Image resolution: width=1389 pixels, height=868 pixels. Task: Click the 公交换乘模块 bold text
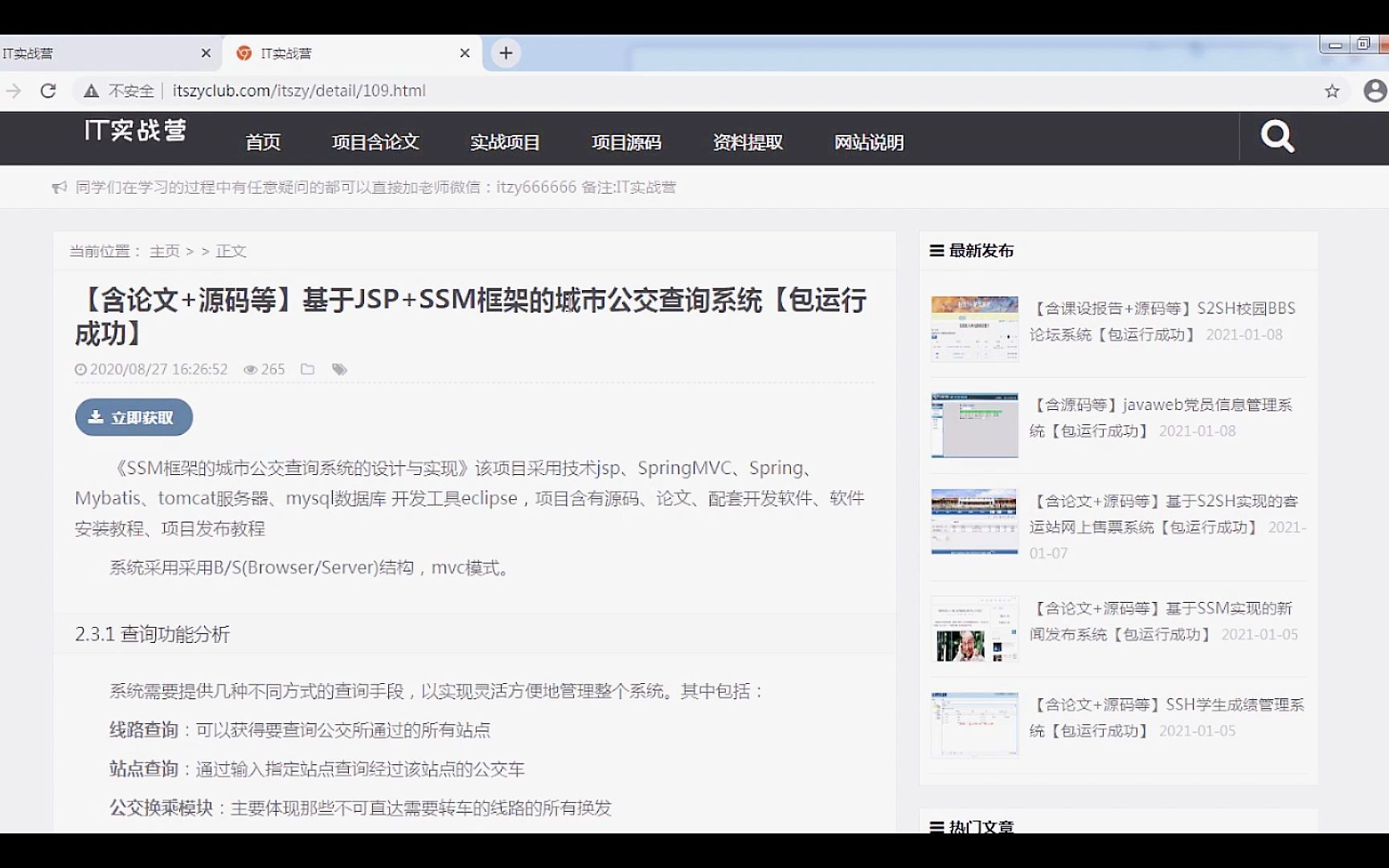(162, 808)
